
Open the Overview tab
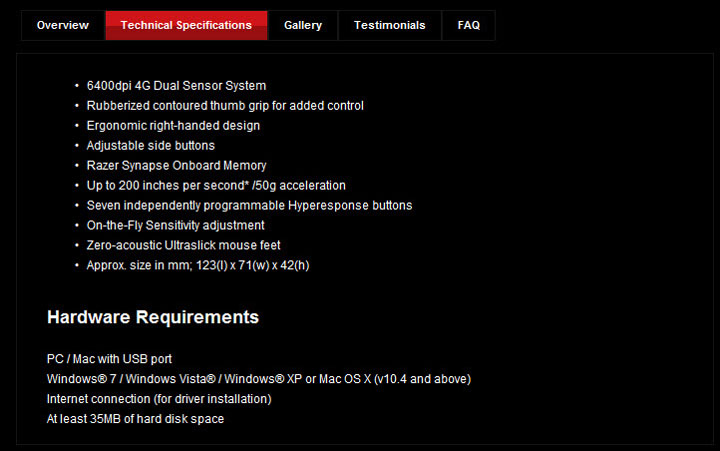click(x=62, y=25)
